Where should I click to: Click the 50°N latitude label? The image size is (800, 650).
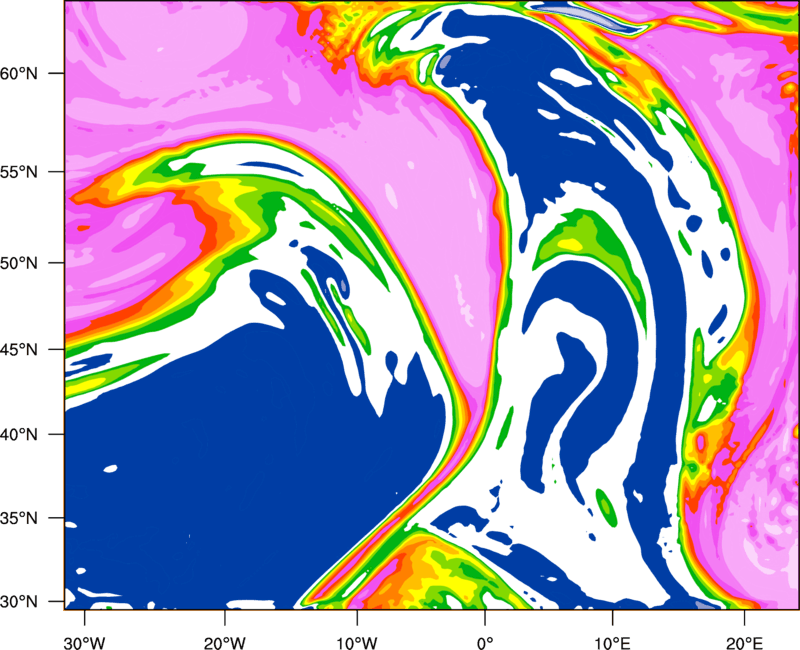coord(19,263)
